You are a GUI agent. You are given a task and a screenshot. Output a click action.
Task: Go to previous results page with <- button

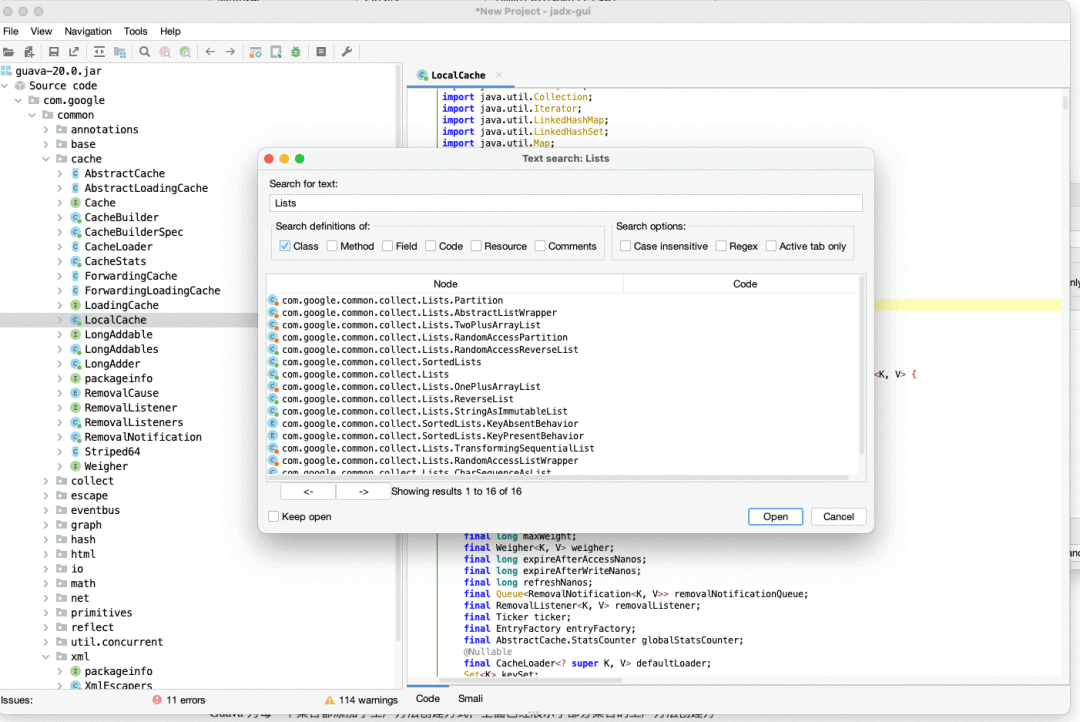tap(308, 491)
